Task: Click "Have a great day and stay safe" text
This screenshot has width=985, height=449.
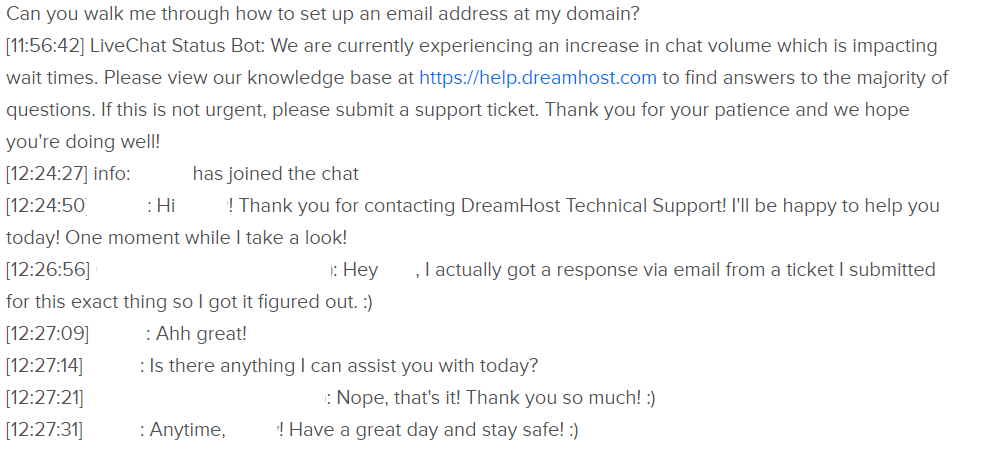Action: pyautogui.click(x=427, y=430)
